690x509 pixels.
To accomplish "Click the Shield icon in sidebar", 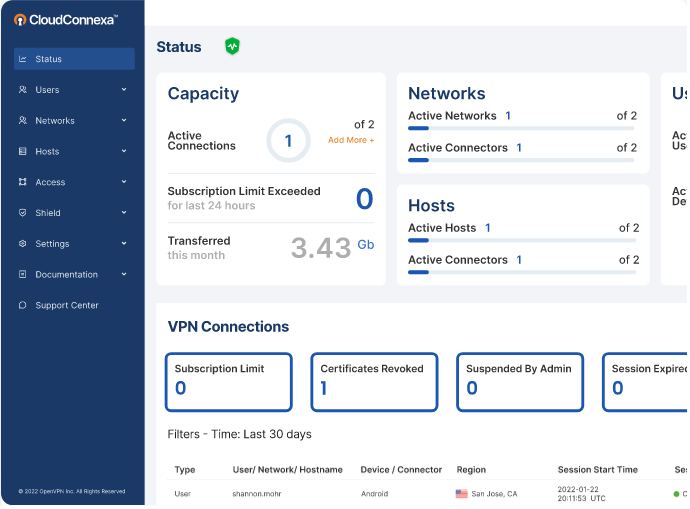I will pos(23,213).
